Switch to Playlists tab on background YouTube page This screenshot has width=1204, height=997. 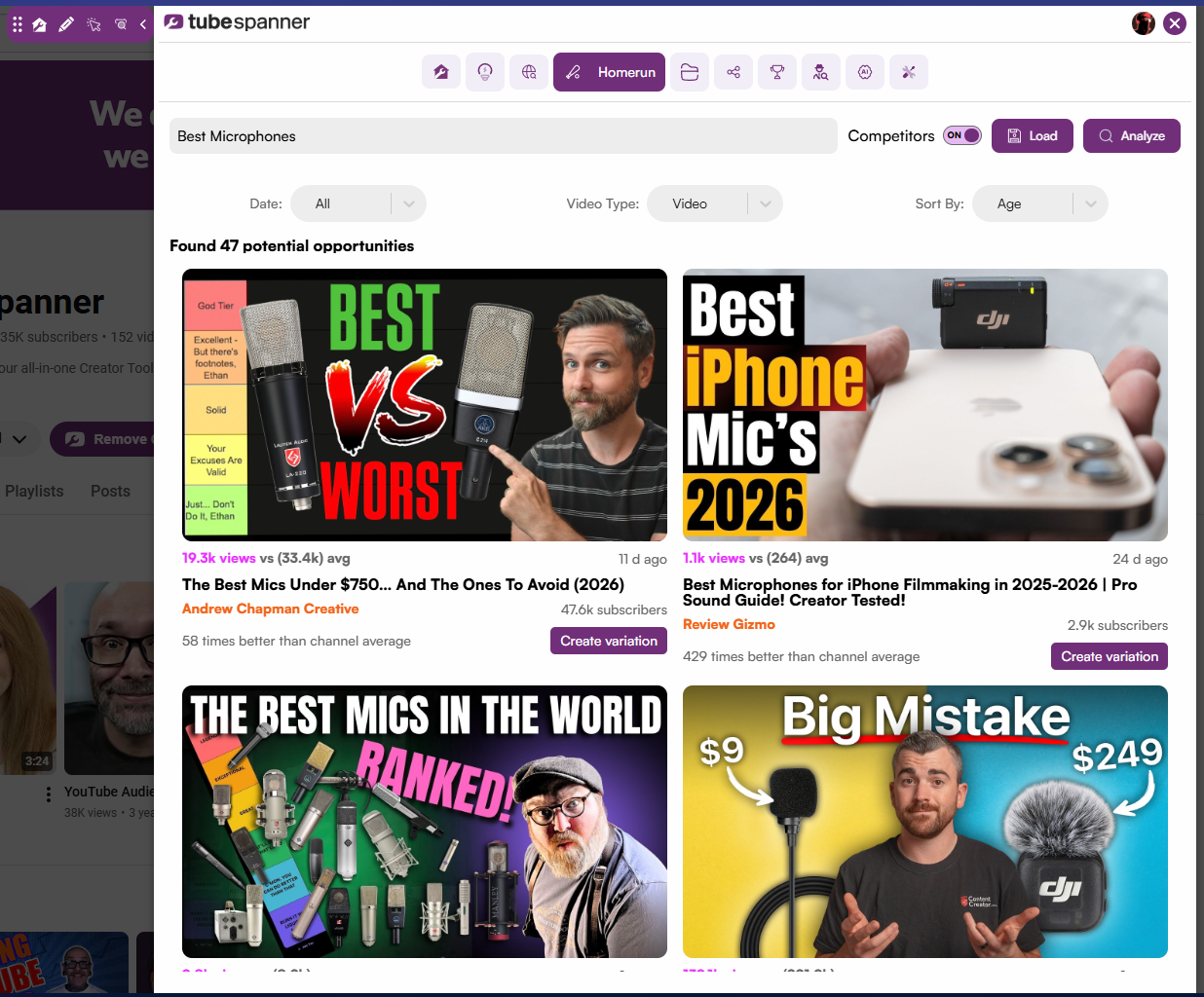pos(34,491)
